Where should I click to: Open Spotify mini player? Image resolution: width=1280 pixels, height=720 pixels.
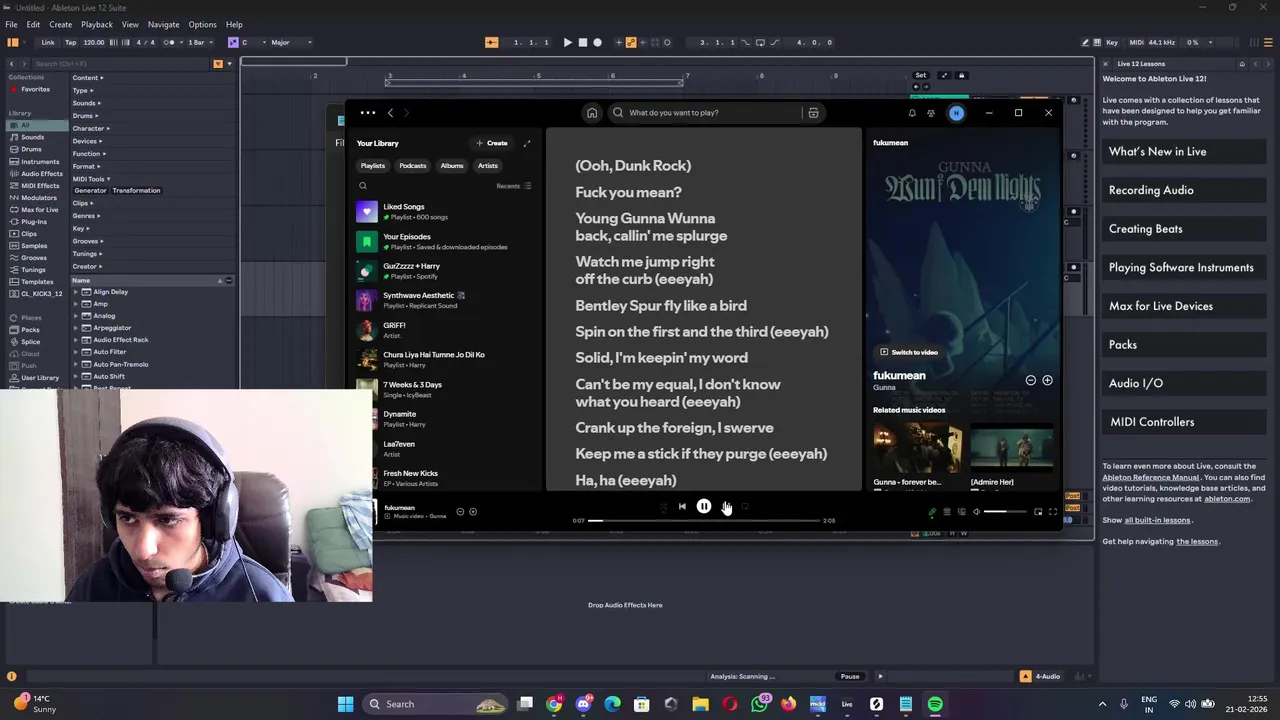pyautogui.click(x=1038, y=512)
